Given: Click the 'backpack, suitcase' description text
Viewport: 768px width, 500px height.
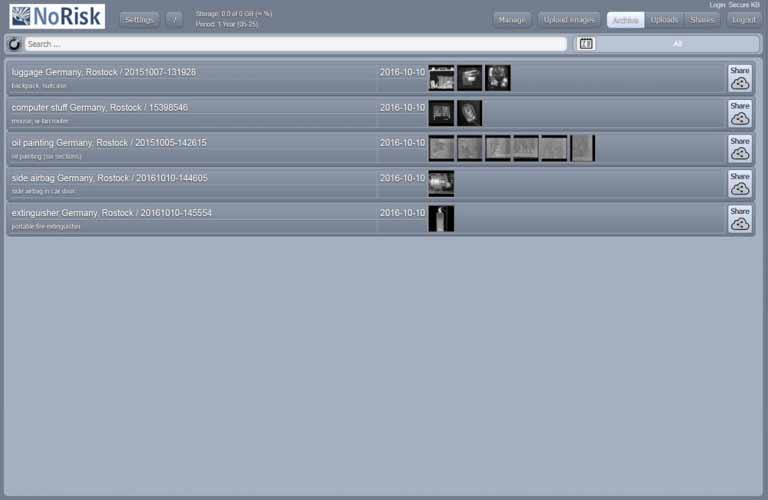Looking at the screenshot, I should click(x=39, y=86).
